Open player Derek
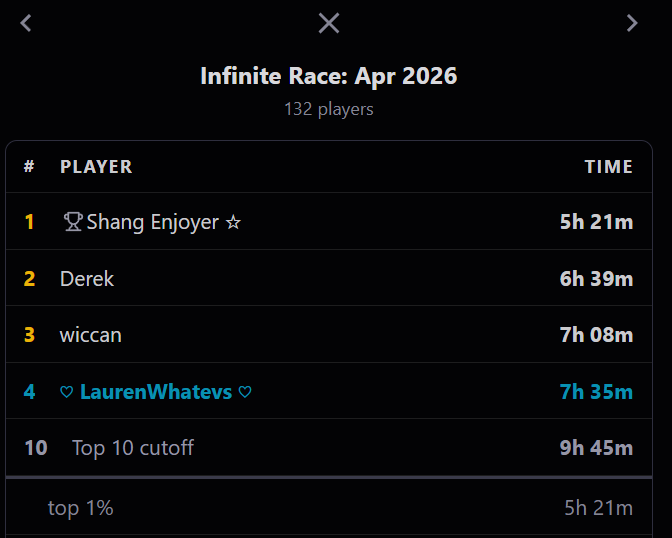672x538 pixels. coord(87,279)
